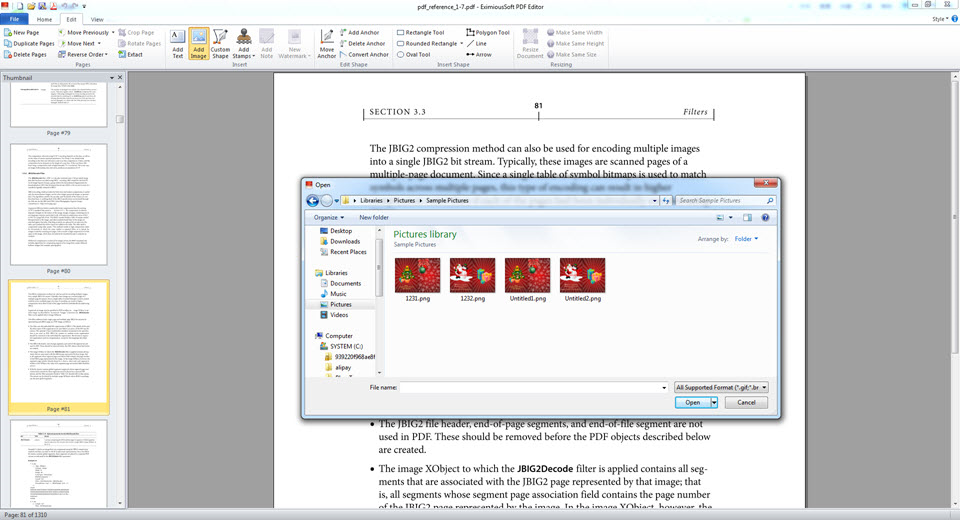Click New folder in dialog toolbar
The height and width of the screenshot is (520, 960).
[x=373, y=217]
